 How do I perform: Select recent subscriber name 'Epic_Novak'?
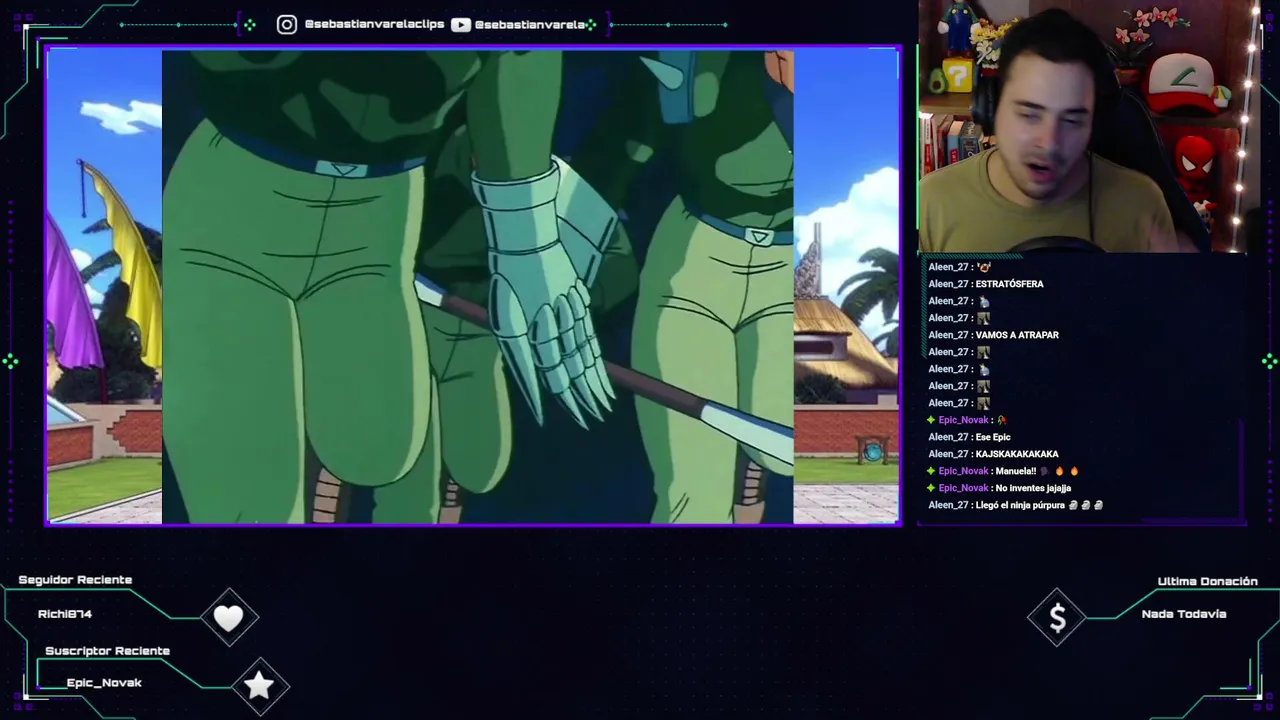coord(104,683)
